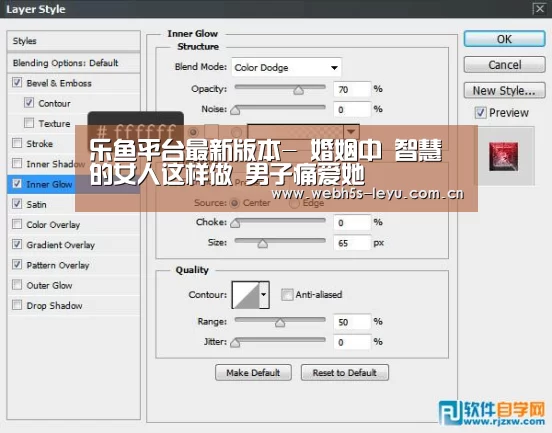
Task: Click the Choke value field
Action: click(x=352, y=222)
